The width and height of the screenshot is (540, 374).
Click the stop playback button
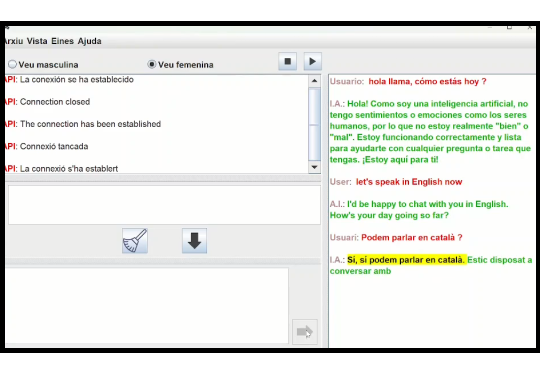(x=288, y=61)
